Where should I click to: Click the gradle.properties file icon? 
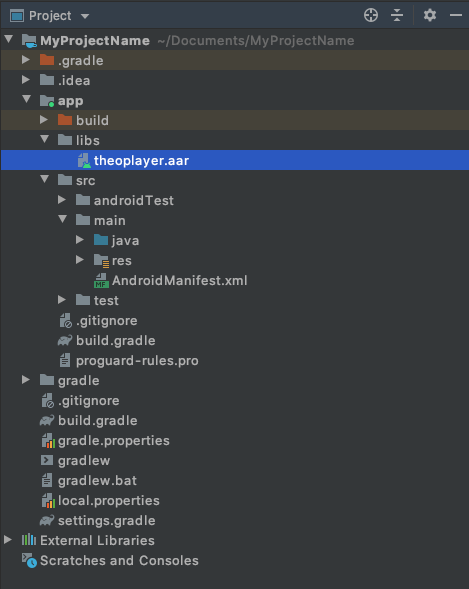[48, 441]
